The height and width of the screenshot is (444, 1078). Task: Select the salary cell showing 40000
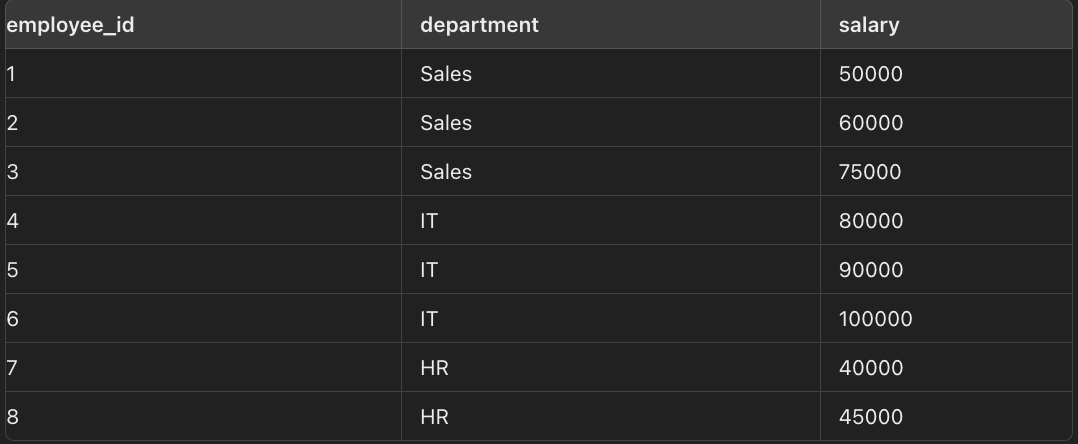(871, 368)
